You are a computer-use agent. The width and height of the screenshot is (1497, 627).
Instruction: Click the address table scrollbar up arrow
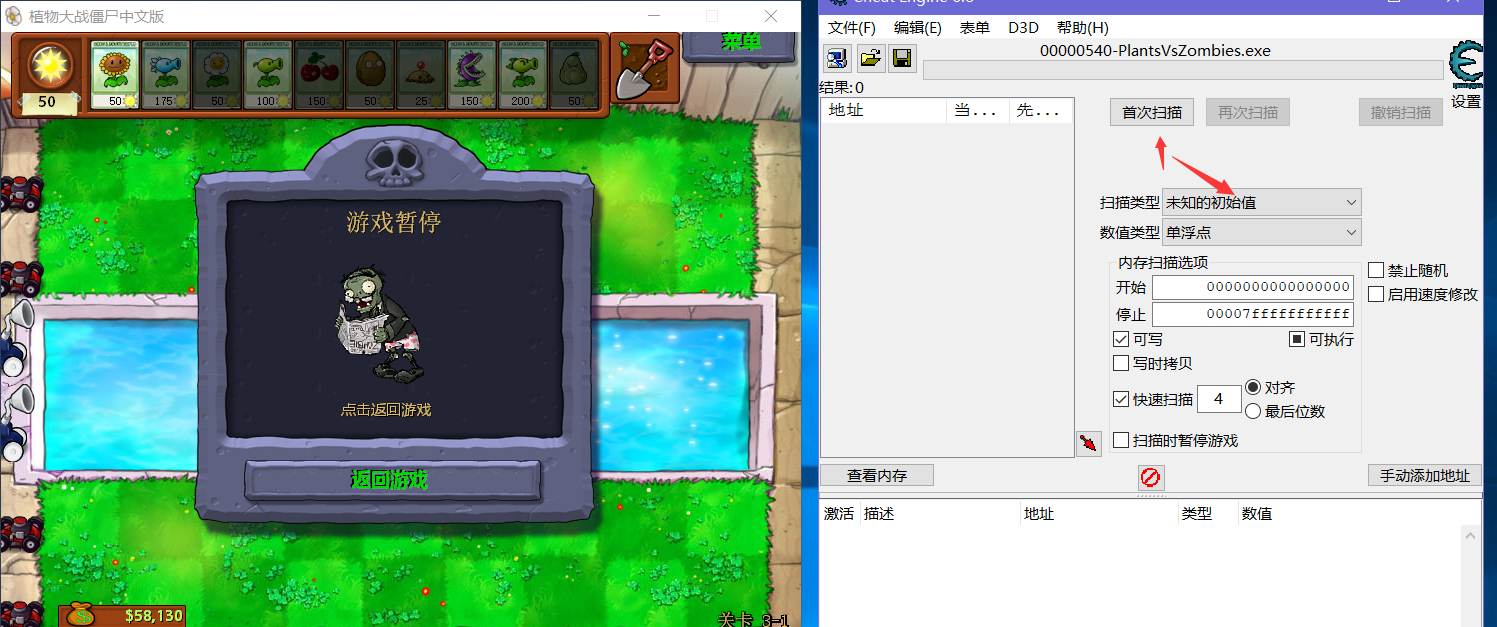[x=1471, y=536]
